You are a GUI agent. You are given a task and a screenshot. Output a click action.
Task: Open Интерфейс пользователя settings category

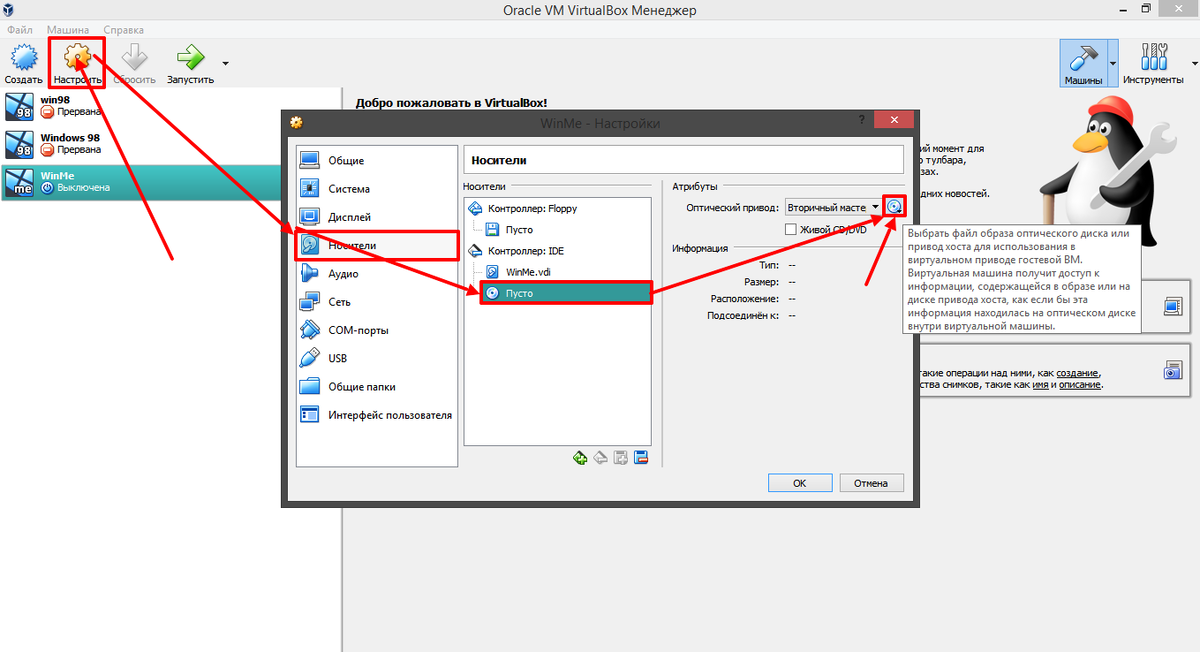(x=377, y=415)
